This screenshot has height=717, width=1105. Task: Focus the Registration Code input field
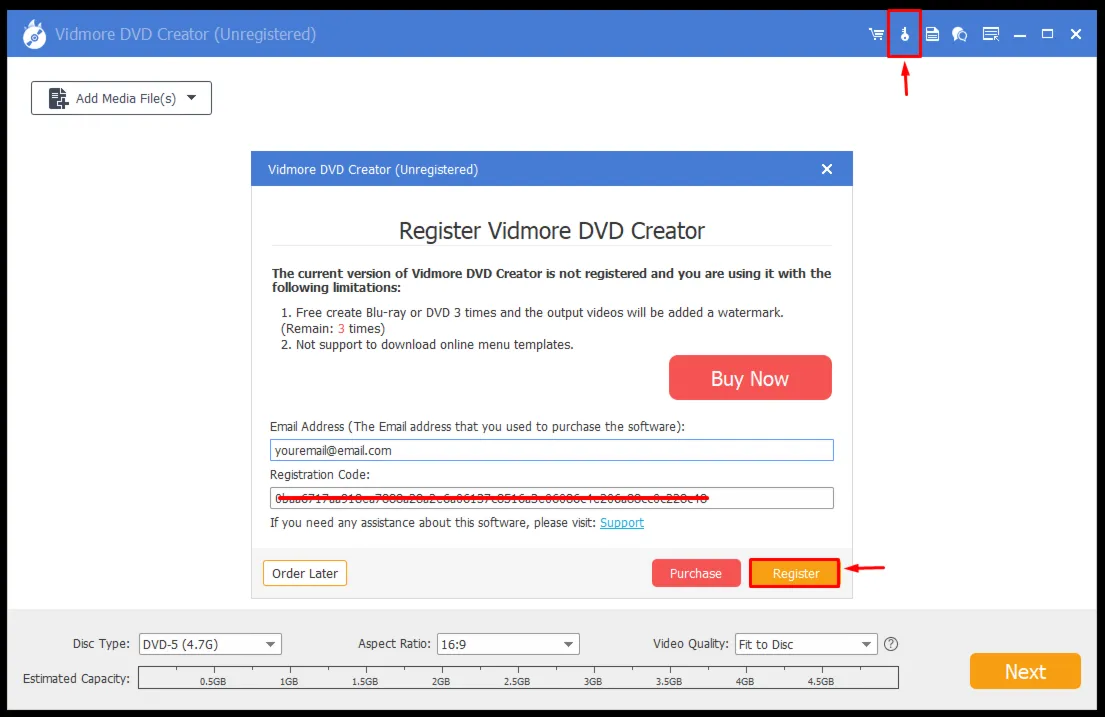click(551, 498)
